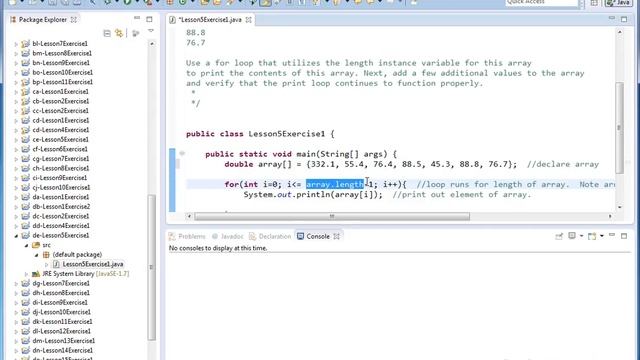Select the src folder

coord(47,245)
